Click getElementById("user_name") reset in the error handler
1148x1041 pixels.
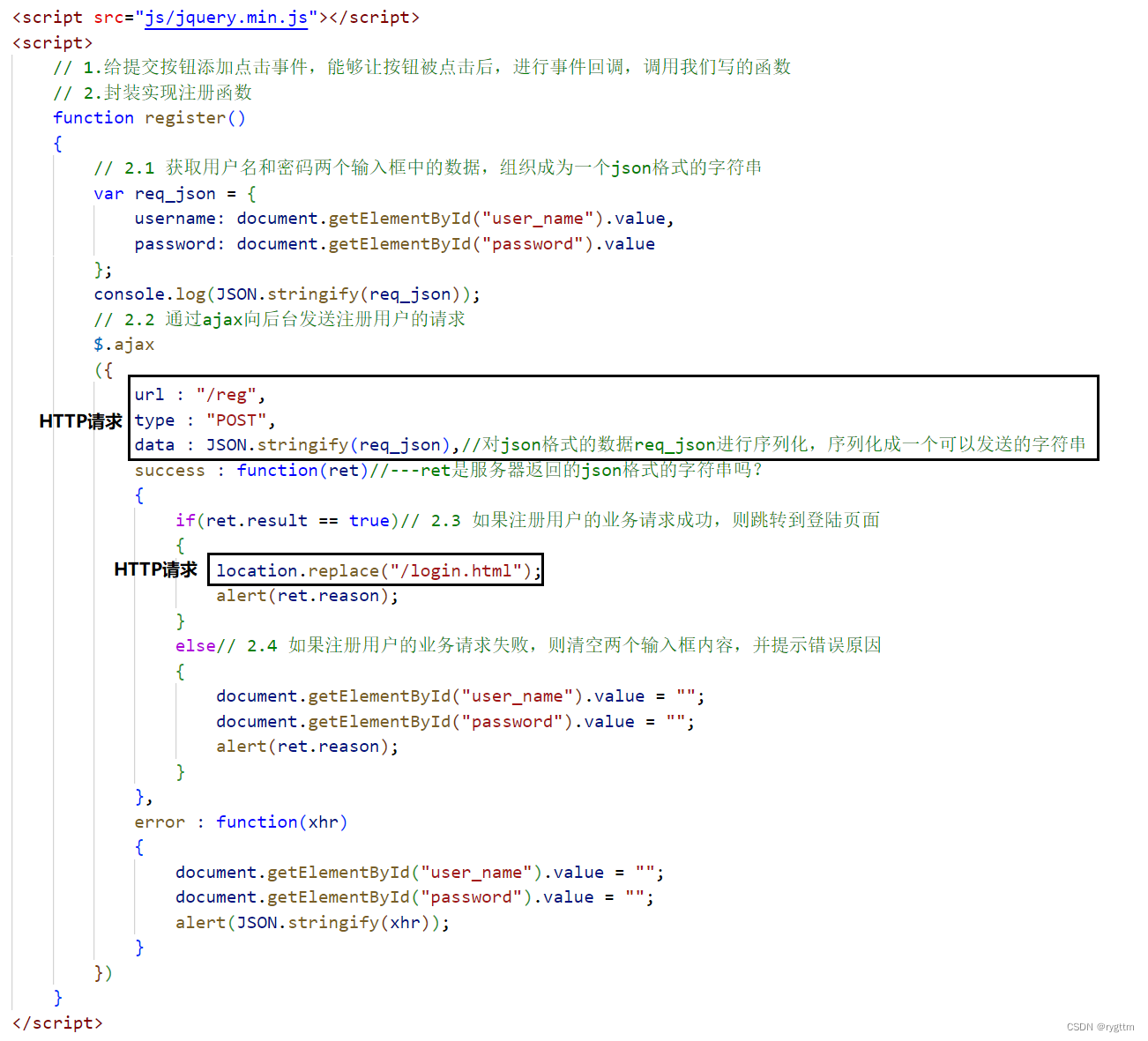(x=420, y=873)
